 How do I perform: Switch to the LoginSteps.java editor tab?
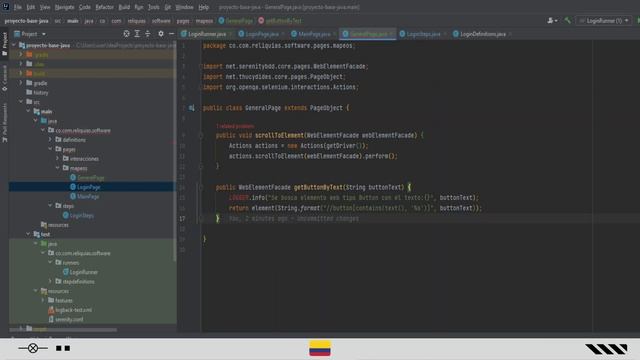point(423,34)
